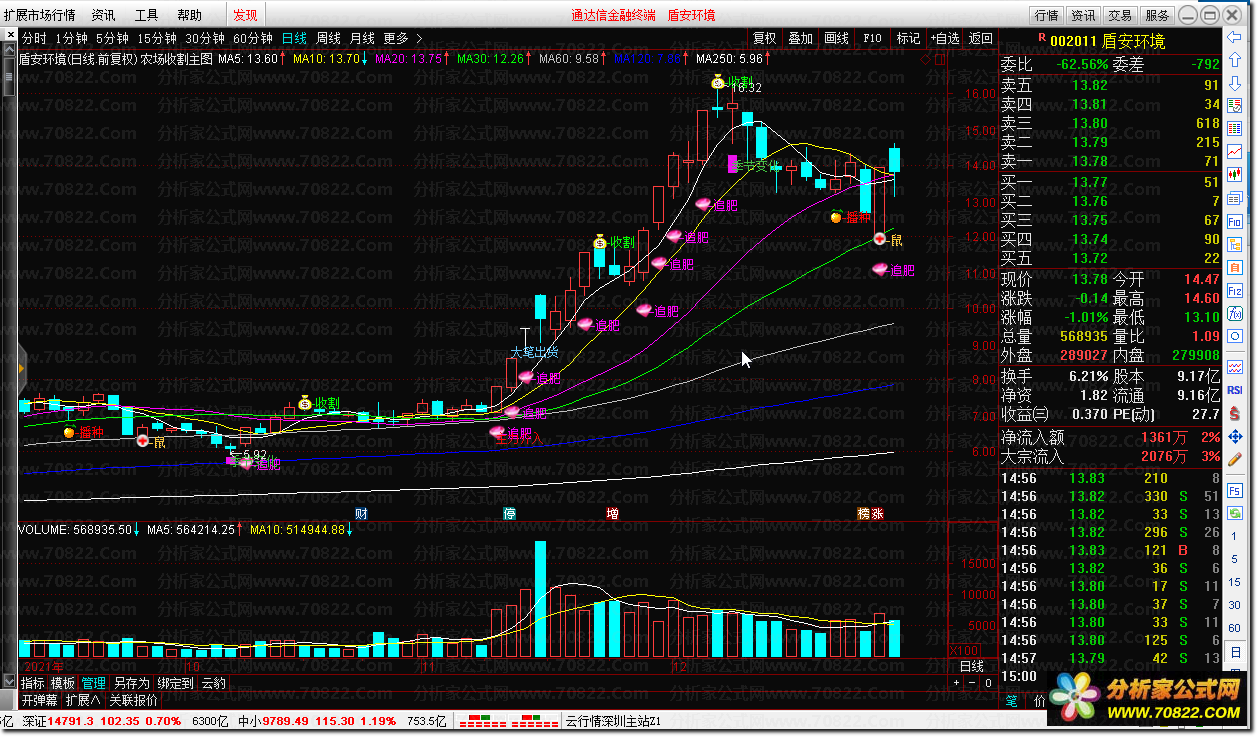Switch to 60分钟 period
This screenshot has height=737, width=1259.
(x=253, y=38)
